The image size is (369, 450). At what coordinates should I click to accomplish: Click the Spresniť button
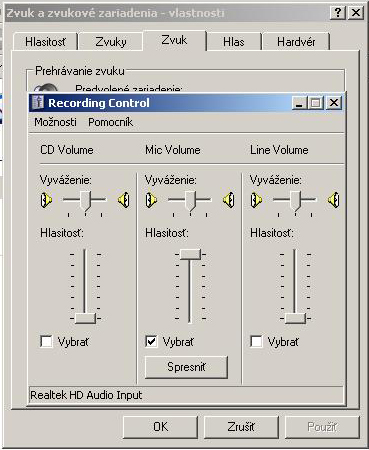tap(186, 367)
